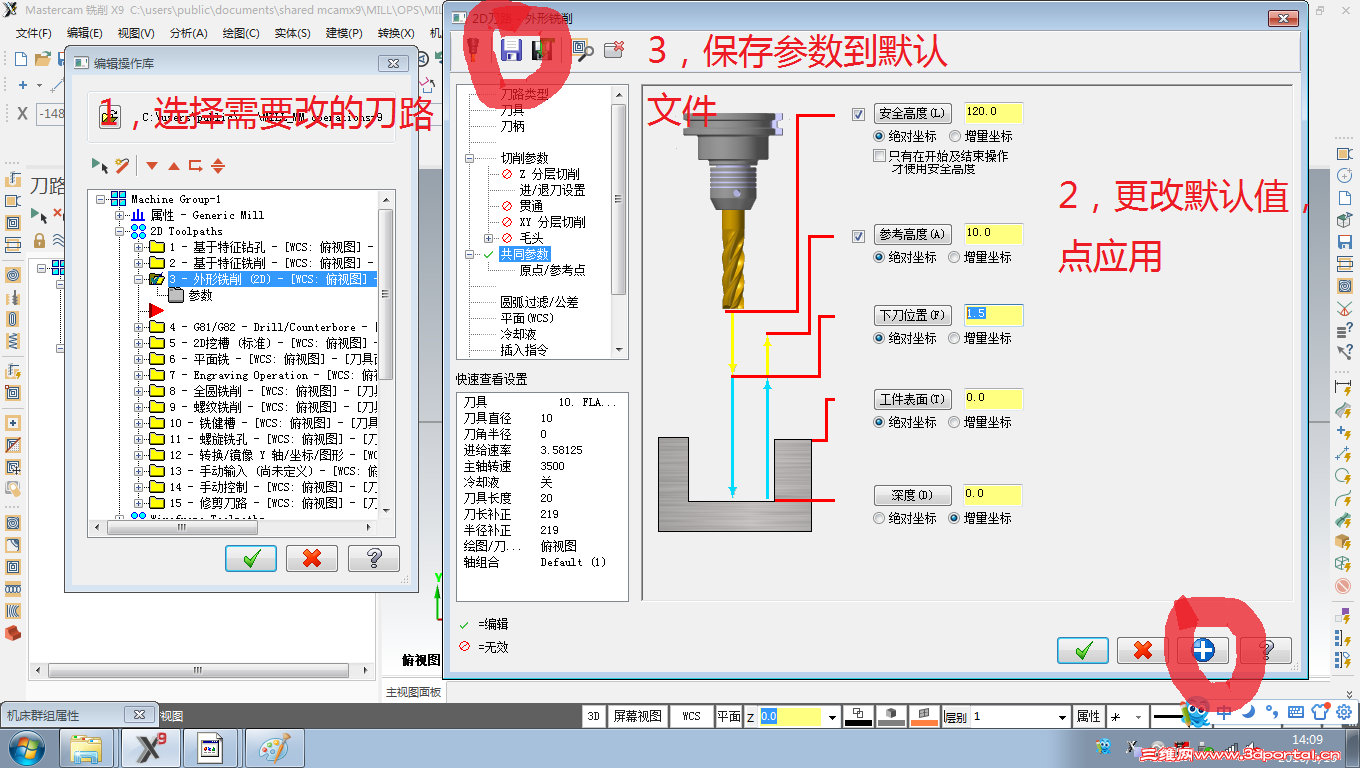Click the padlock icon in toolpaths manager

39,240
